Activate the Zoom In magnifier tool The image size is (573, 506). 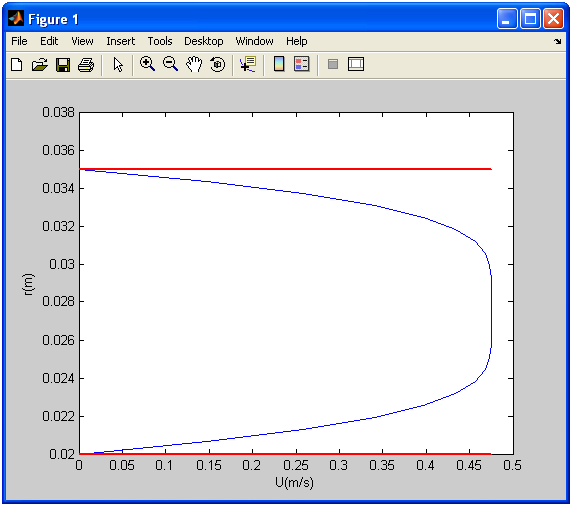pyautogui.click(x=147, y=64)
